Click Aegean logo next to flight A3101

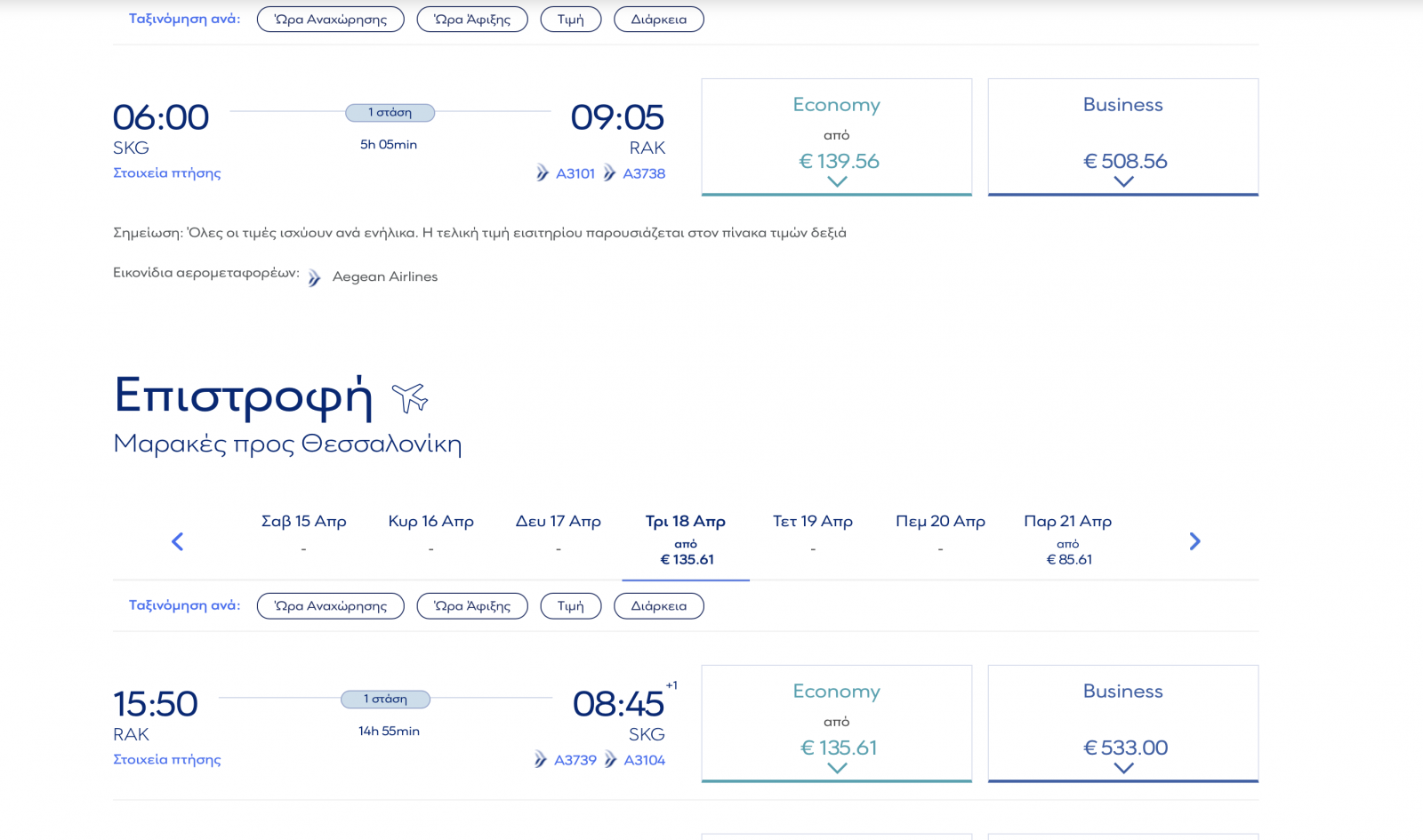543,173
